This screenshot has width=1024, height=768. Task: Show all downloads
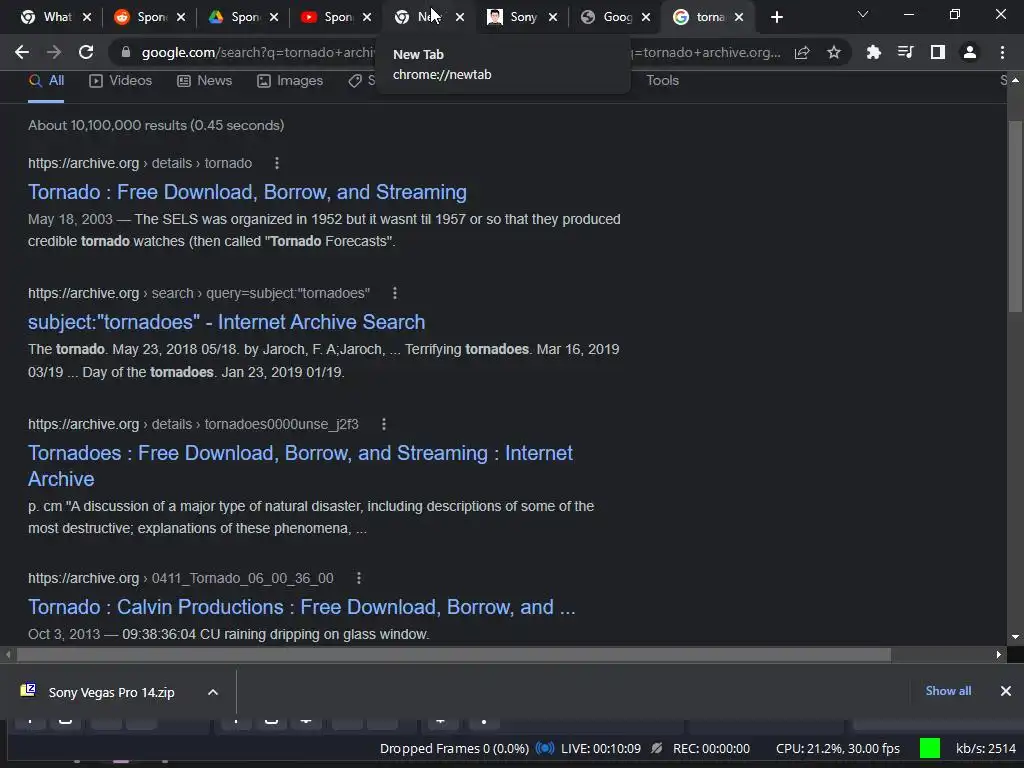coord(948,691)
